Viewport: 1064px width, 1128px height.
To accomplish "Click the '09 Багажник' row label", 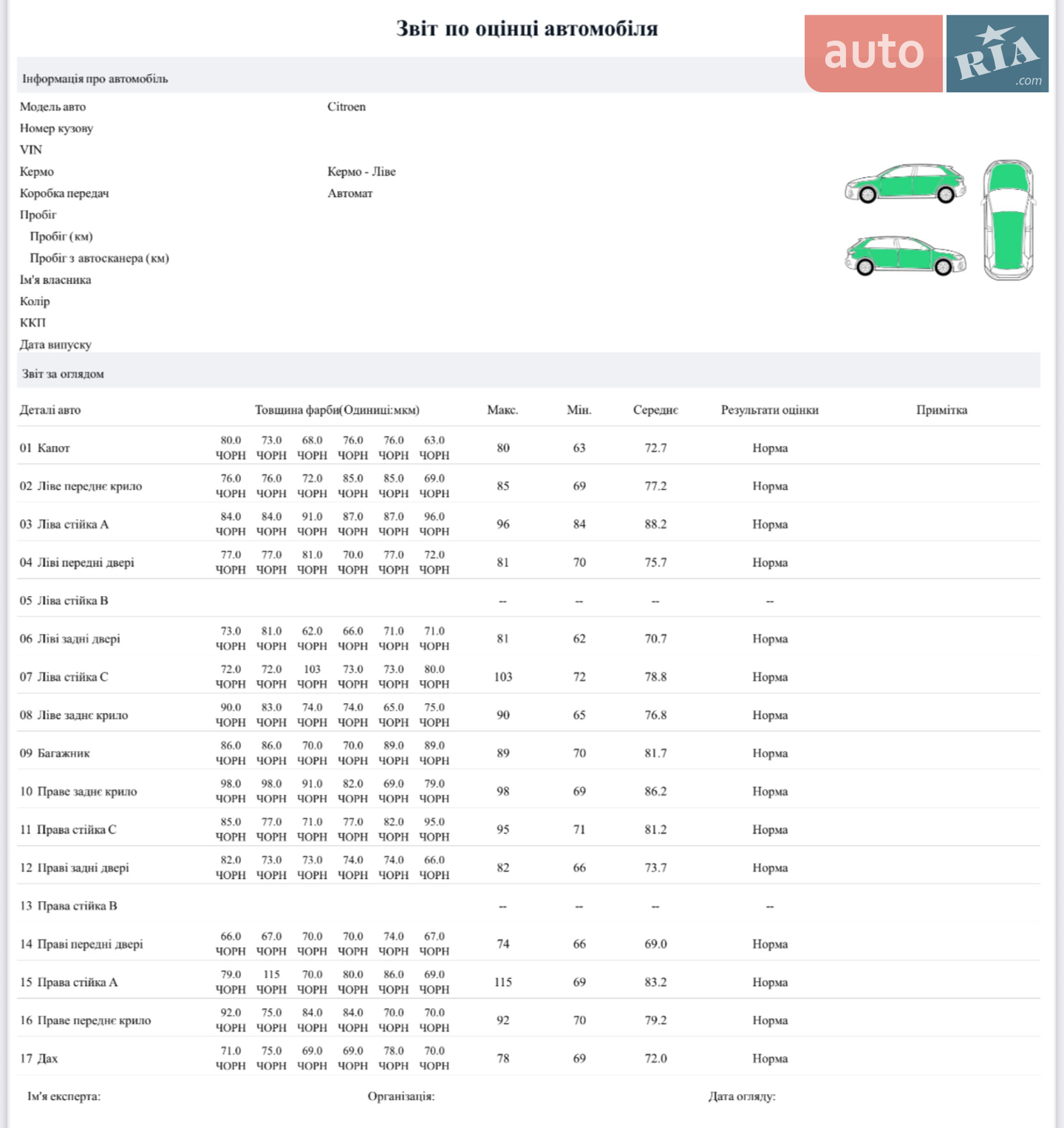I will 55,753.
